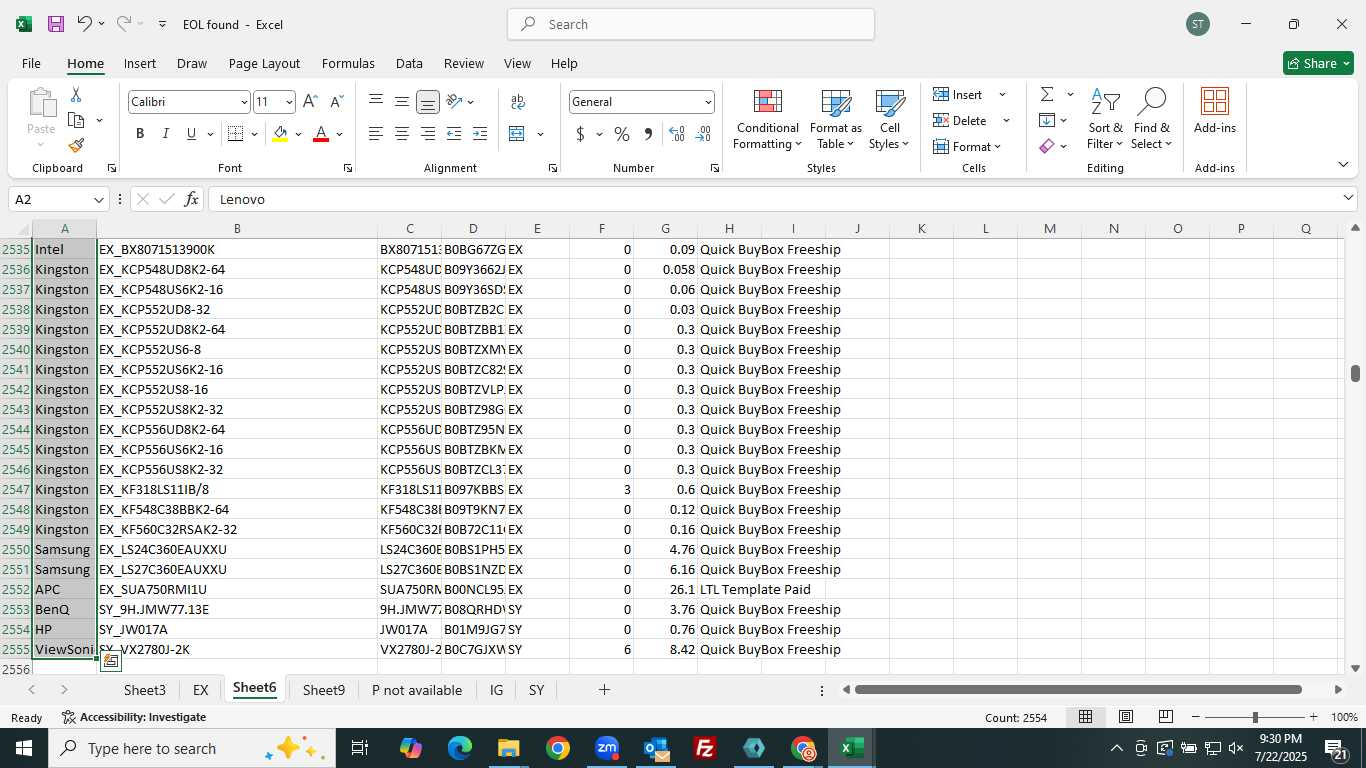Click the Share button

[1318, 63]
